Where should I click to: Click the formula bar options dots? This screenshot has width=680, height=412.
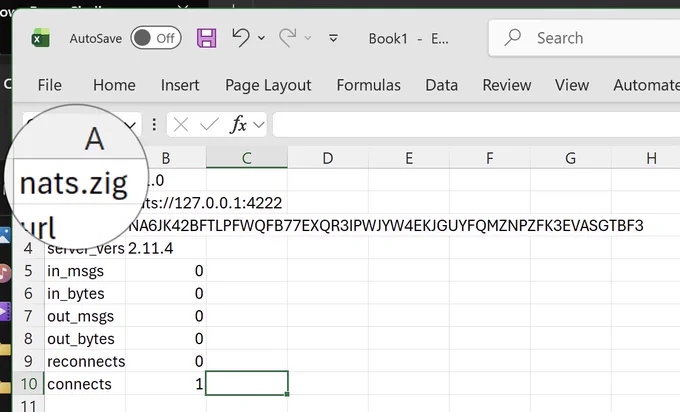pos(154,125)
